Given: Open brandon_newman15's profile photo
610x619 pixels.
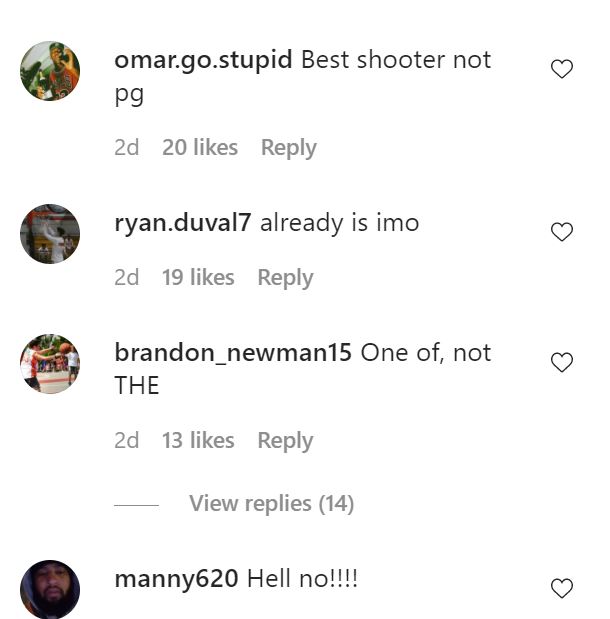Looking at the screenshot, I should (50, 364).
